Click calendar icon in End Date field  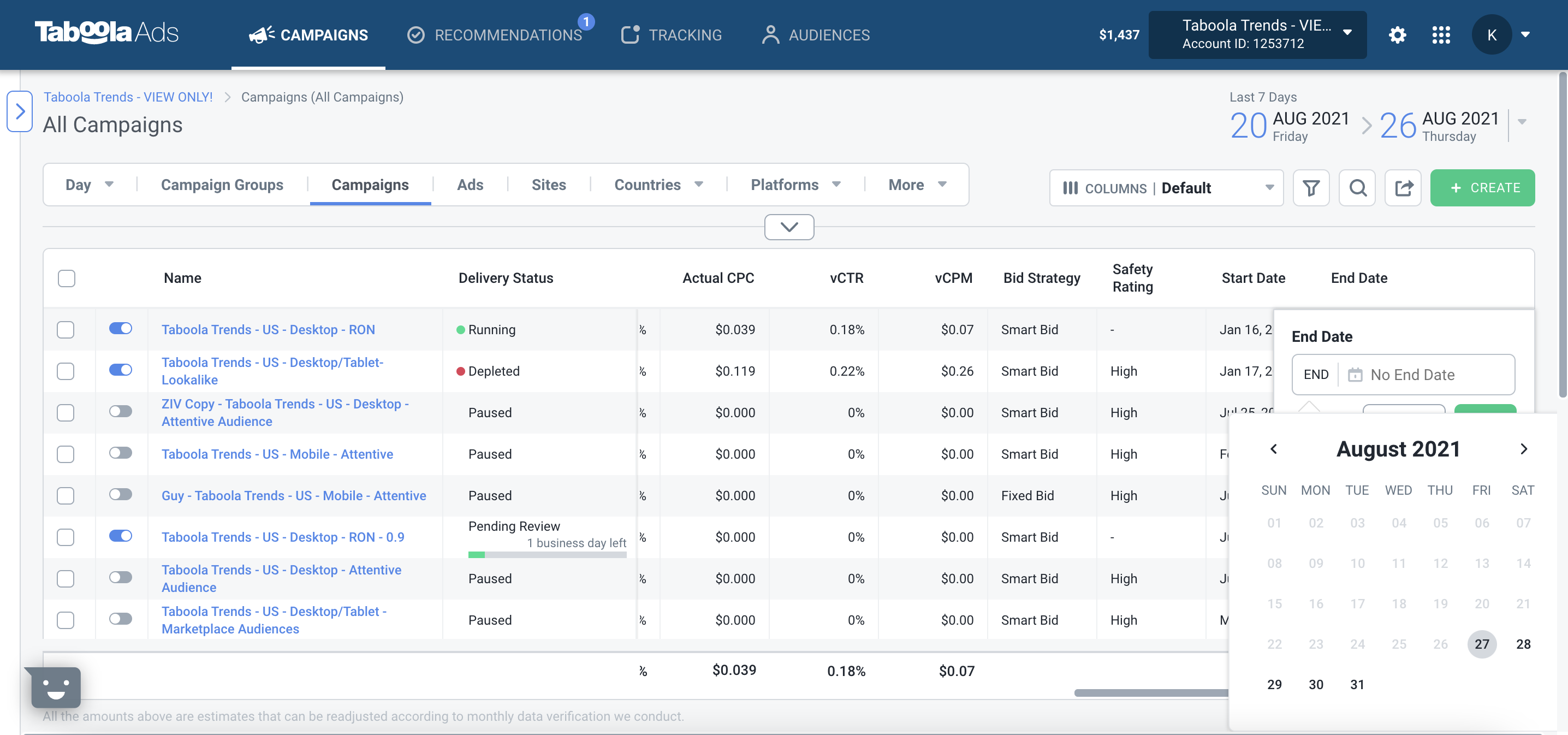click(1355, 375)
